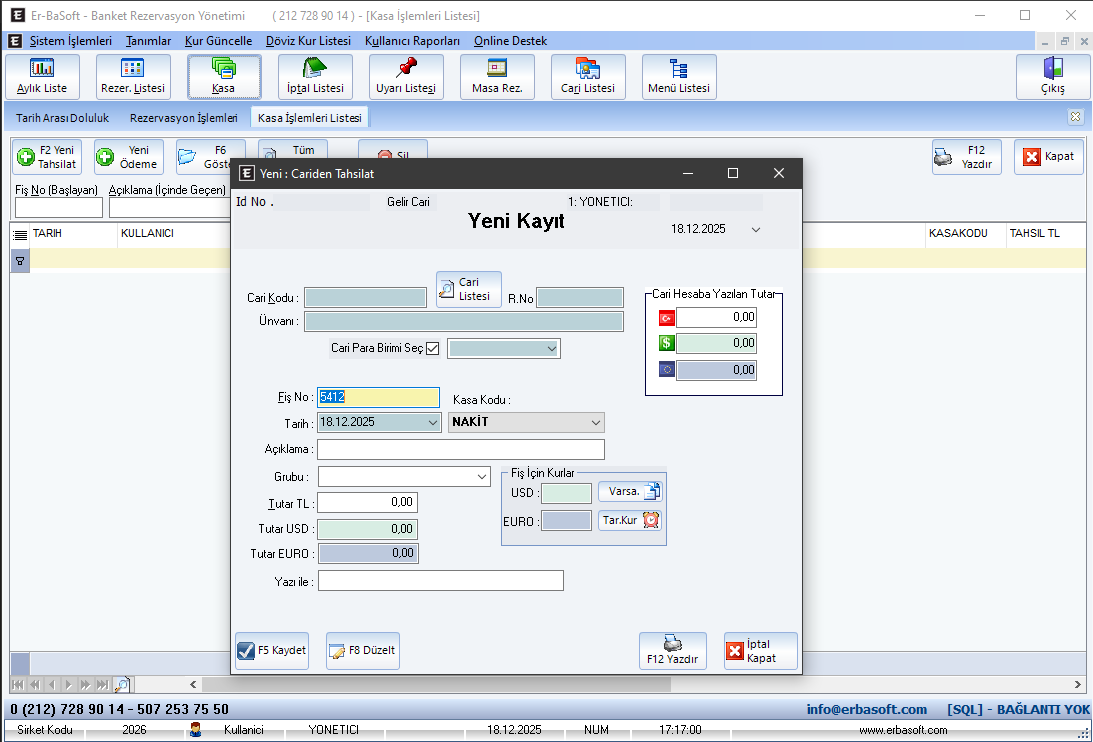This screenshot has height=742, width=1093.
Task: Toggle the Cari Para Birimi Seç checkbox
Action: click(x=433, y=348)
